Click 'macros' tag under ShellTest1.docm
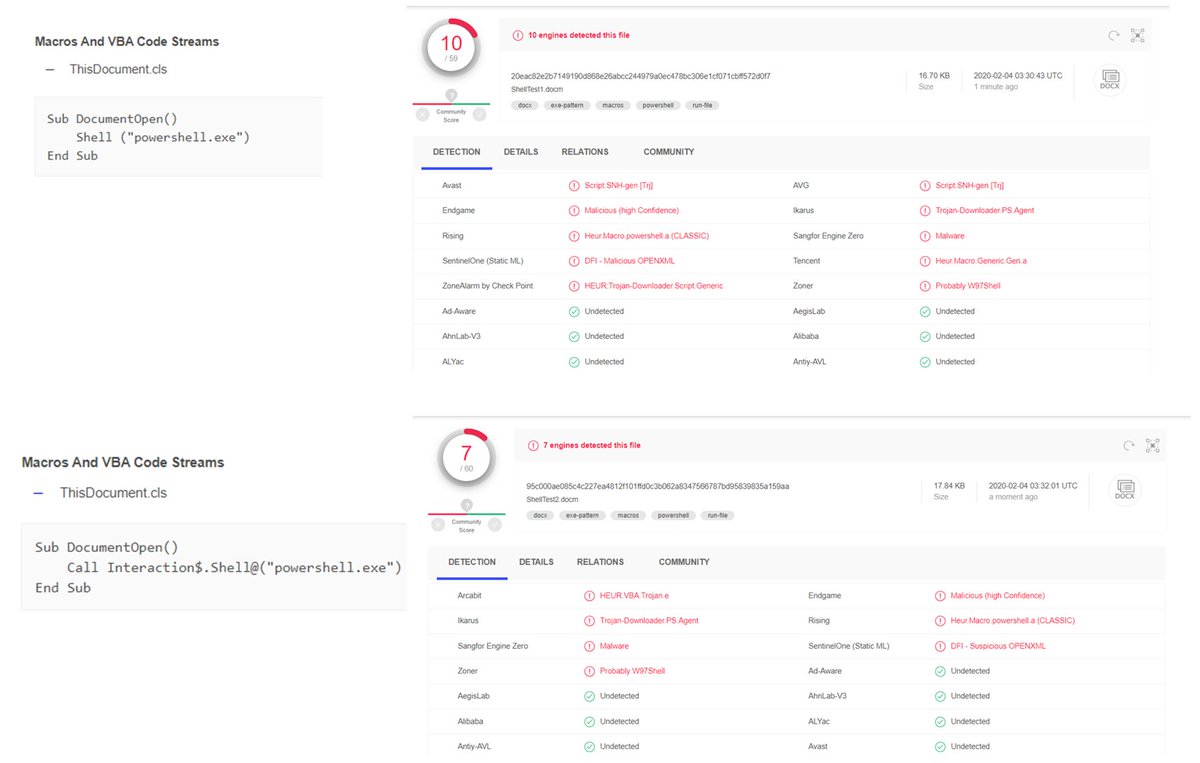This screenshot has height=763, width=1200. (613, 105)
